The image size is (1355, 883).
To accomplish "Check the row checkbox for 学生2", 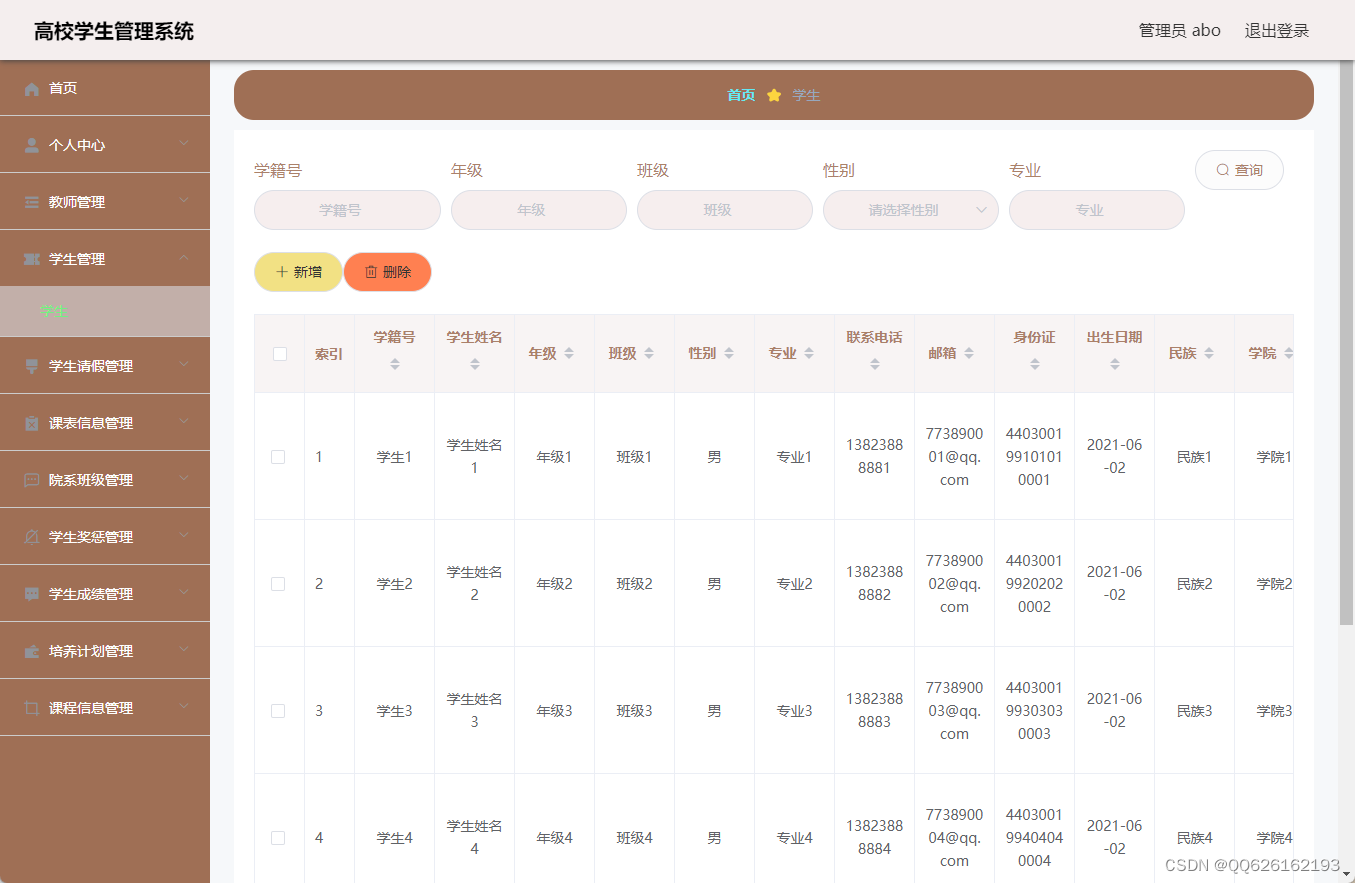I will 278,584.
